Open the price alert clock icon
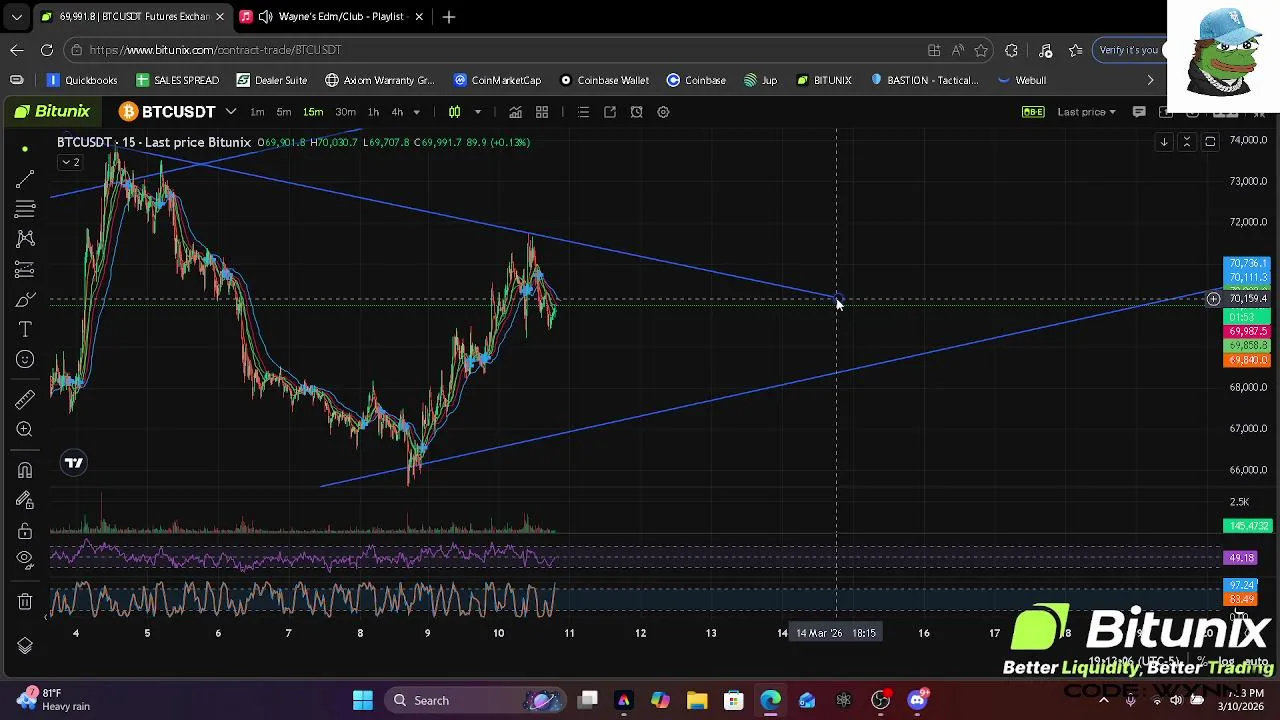The width and height of the screenshot is (1280, 720). 637,112
